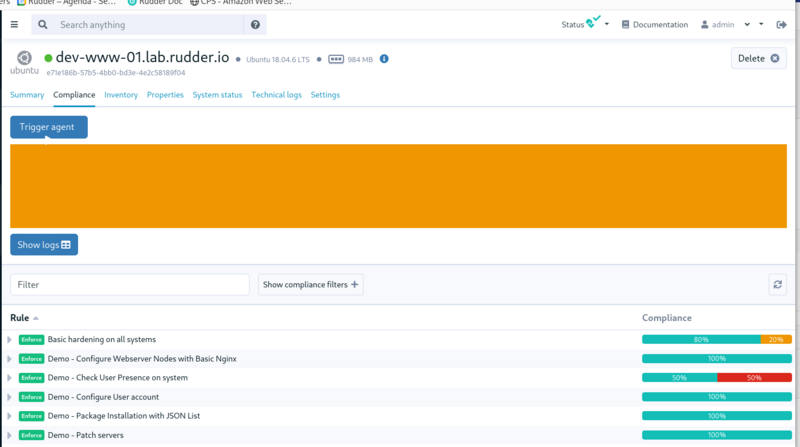Click the orange 20% compliance segment
800x447 pixels.
(776, 339)
